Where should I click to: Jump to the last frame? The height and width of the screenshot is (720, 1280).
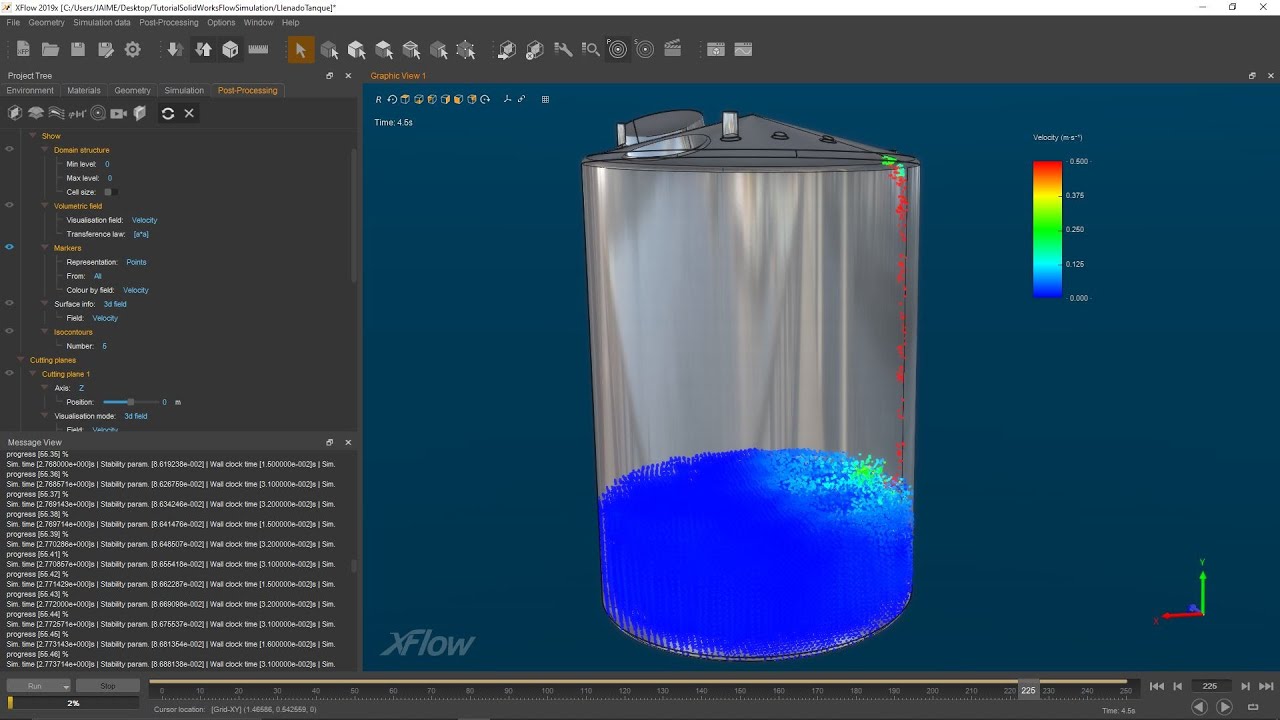(1266, 686)
